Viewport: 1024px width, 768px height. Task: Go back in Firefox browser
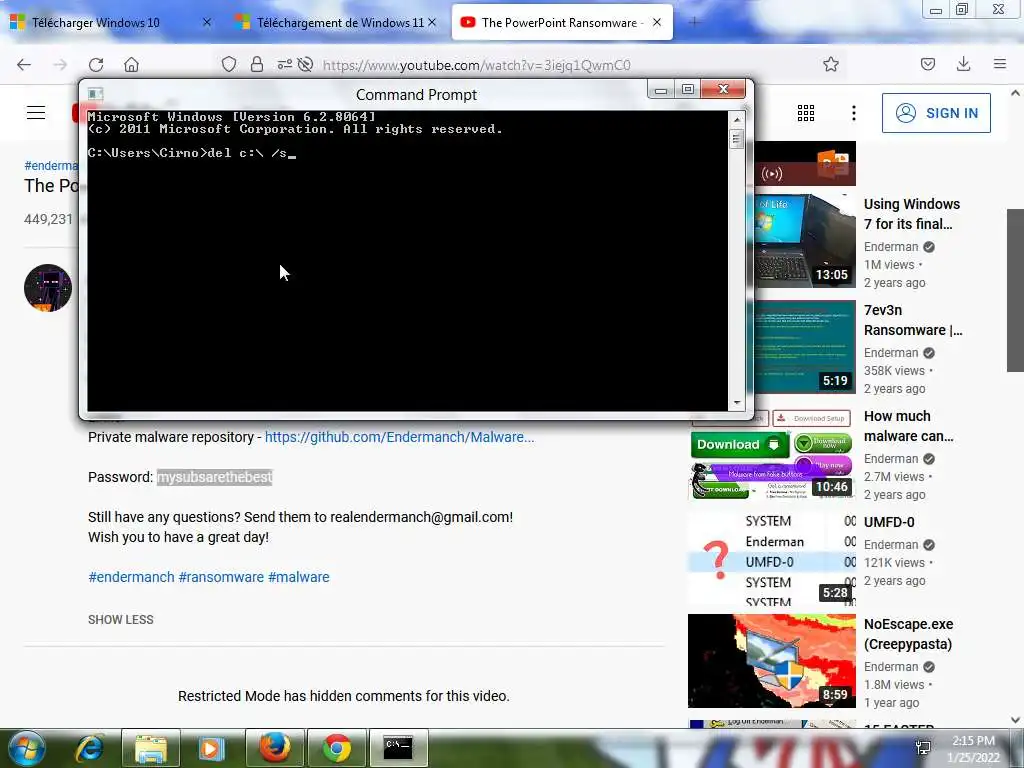pyautogui.click(x=24, y=64)
